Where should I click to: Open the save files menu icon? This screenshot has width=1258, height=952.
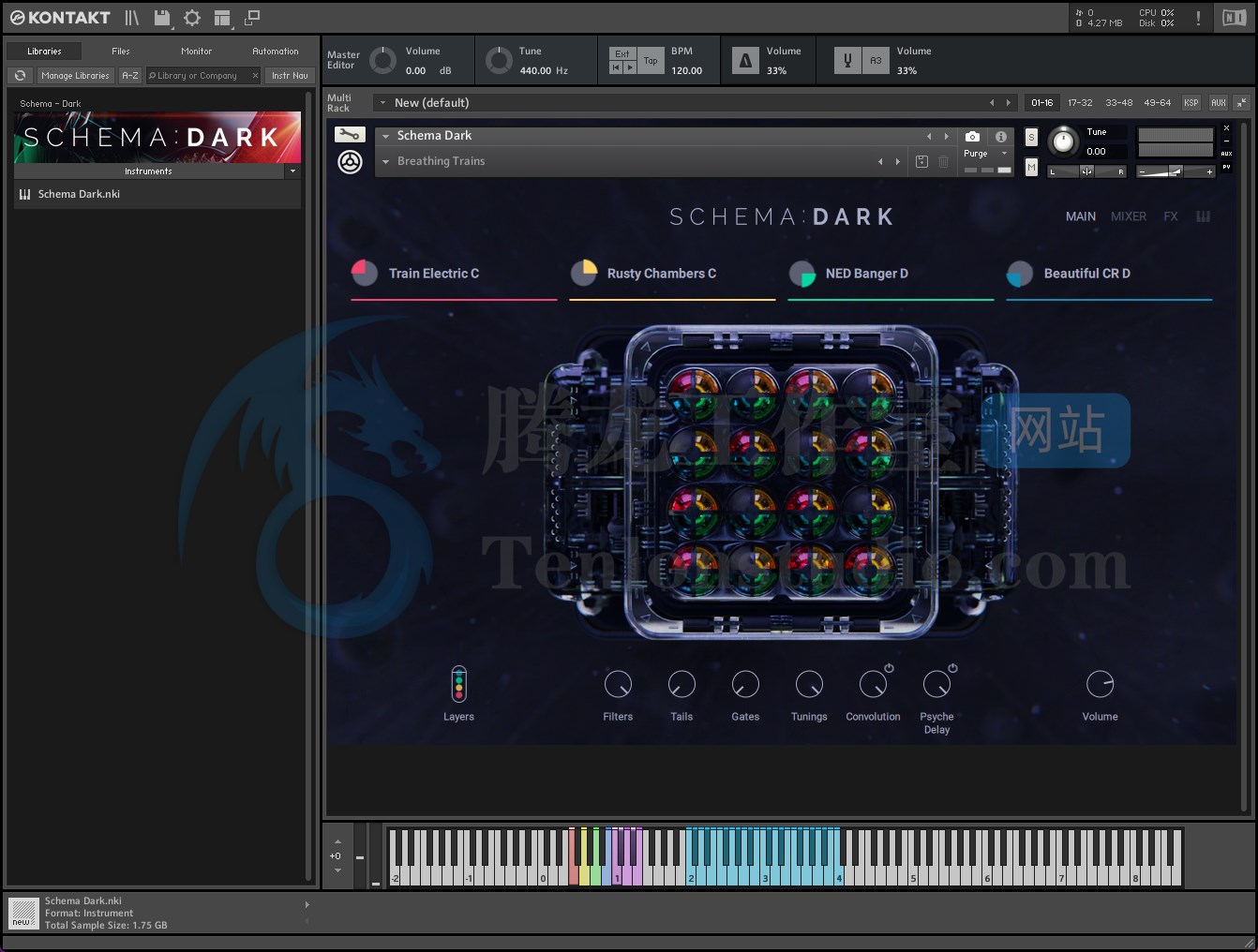[162, 18]
